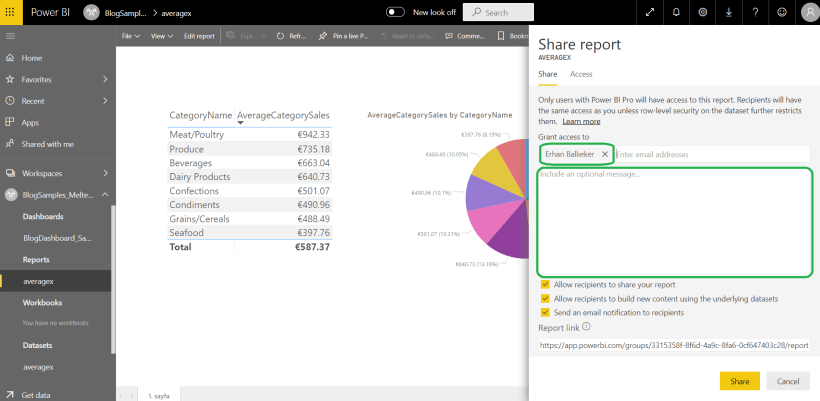
Task: Open the app launcher waffle icon
Action: [x=10, y=11]
